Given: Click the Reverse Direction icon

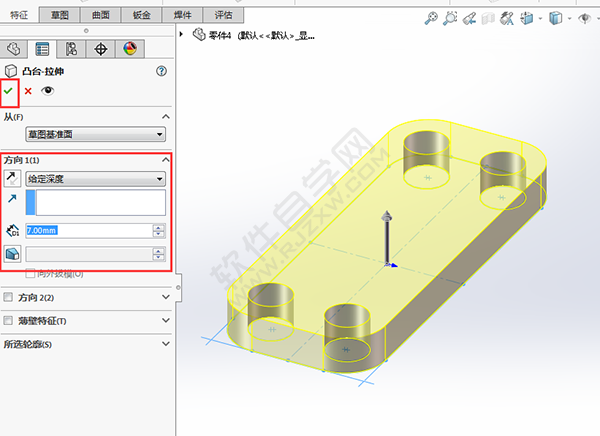Looking at the screenshot, I should click(x=12, y=179).
